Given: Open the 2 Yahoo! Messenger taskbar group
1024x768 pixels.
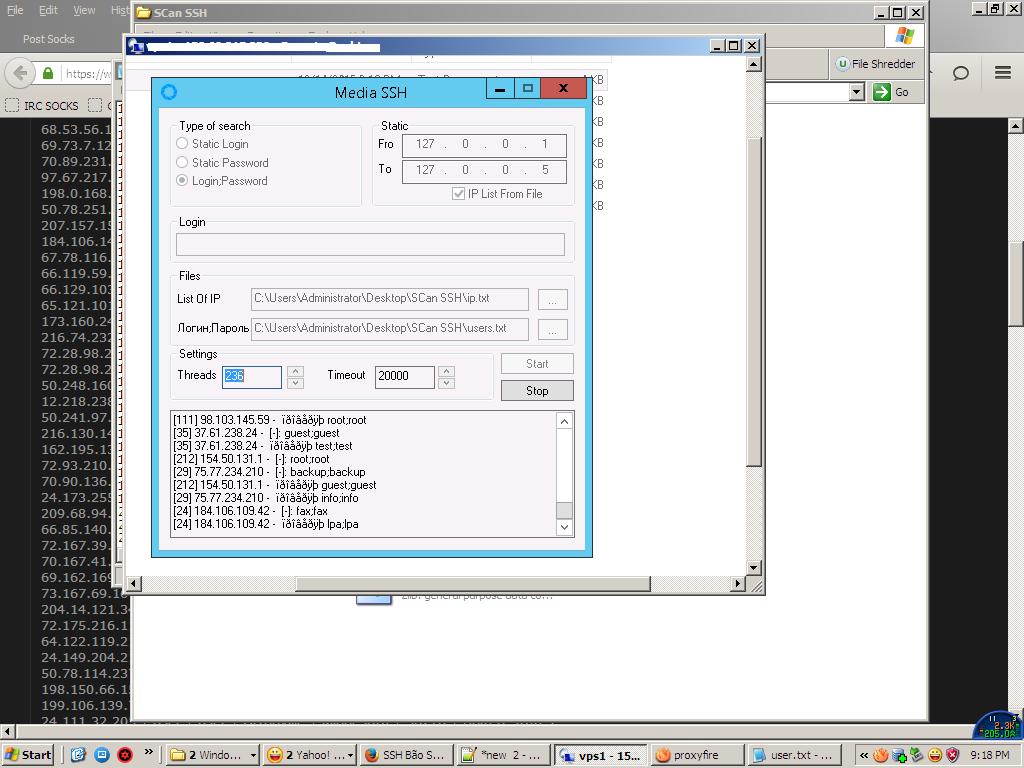Looking at the screenshot, I should point(310,755).
